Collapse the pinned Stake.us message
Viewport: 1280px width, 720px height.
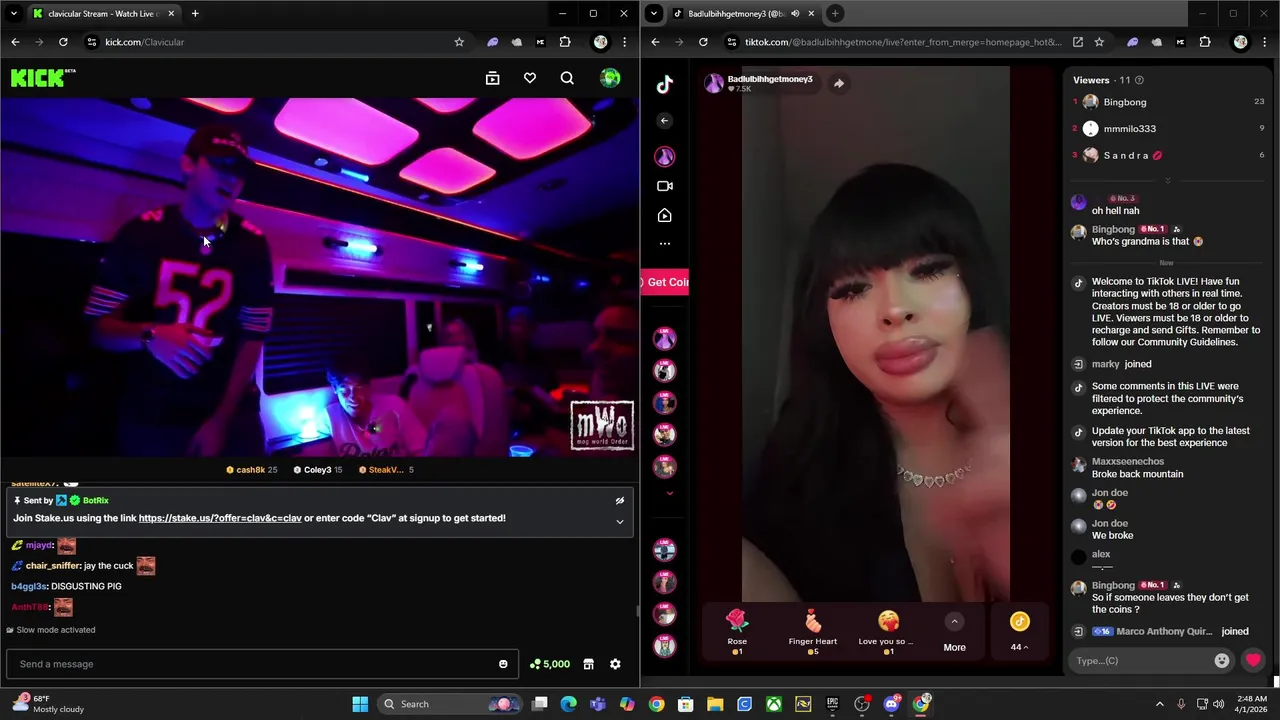(620, 521)
